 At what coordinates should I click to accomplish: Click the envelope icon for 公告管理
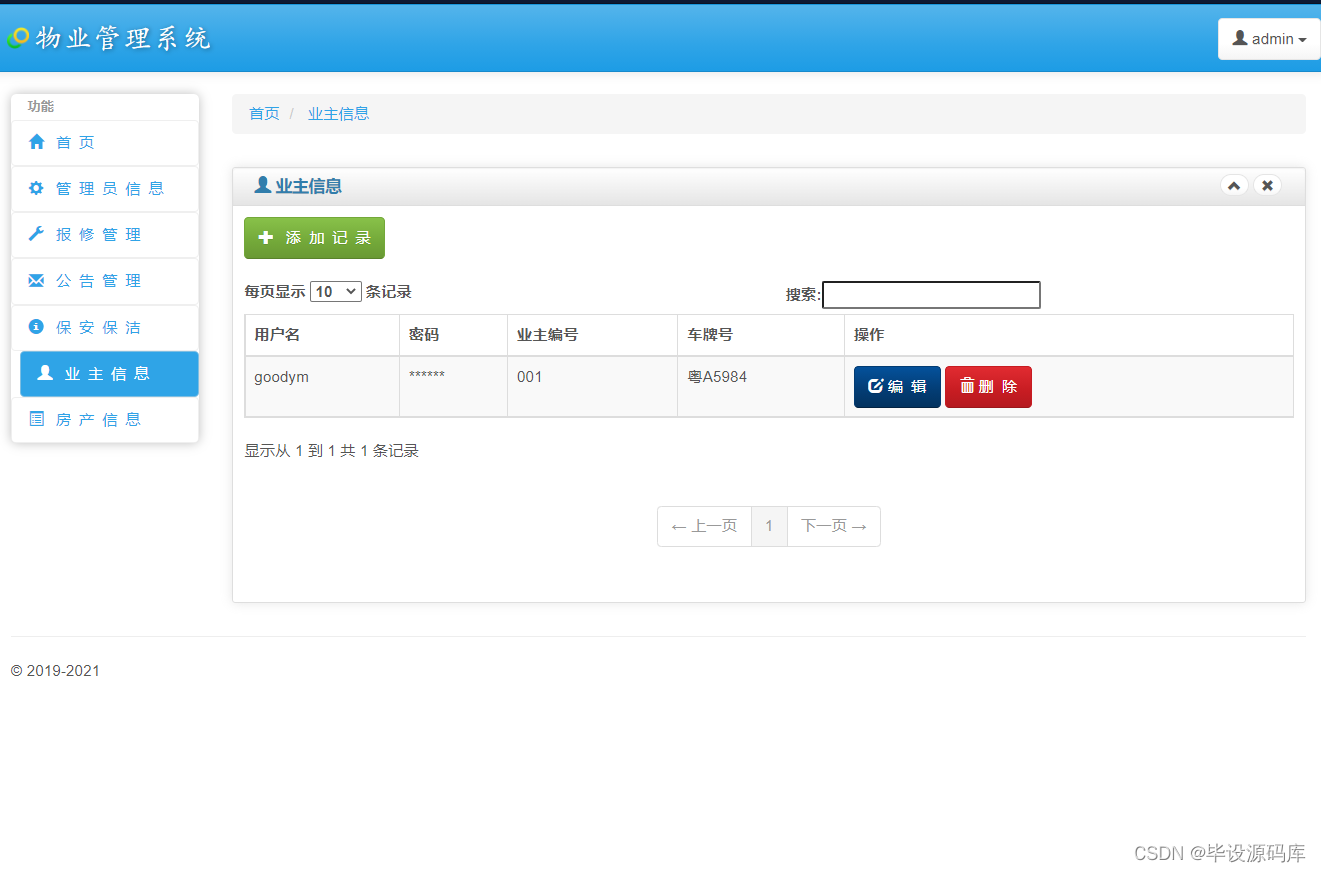point(37,280)
